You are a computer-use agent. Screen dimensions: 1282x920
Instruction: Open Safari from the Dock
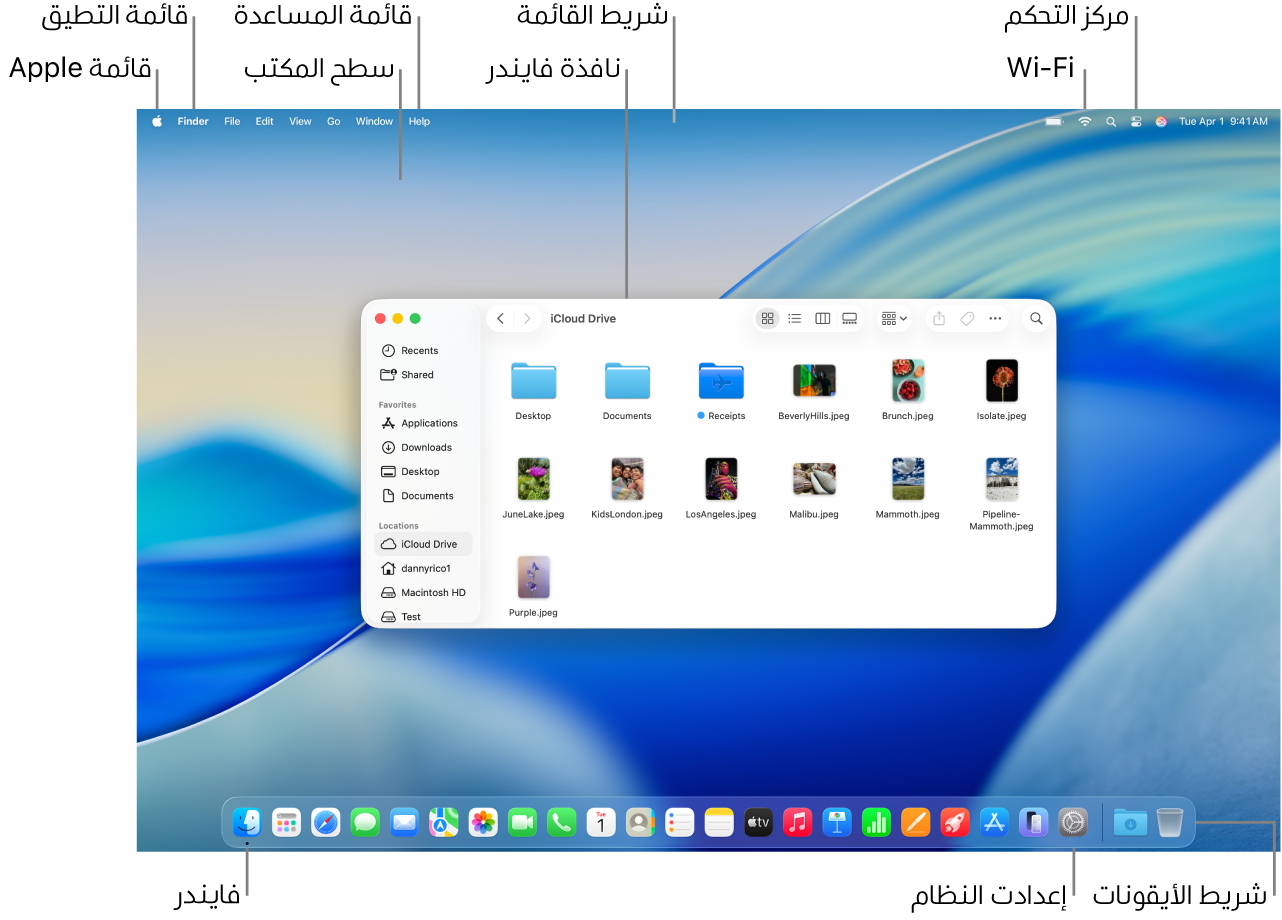[326, 822]
